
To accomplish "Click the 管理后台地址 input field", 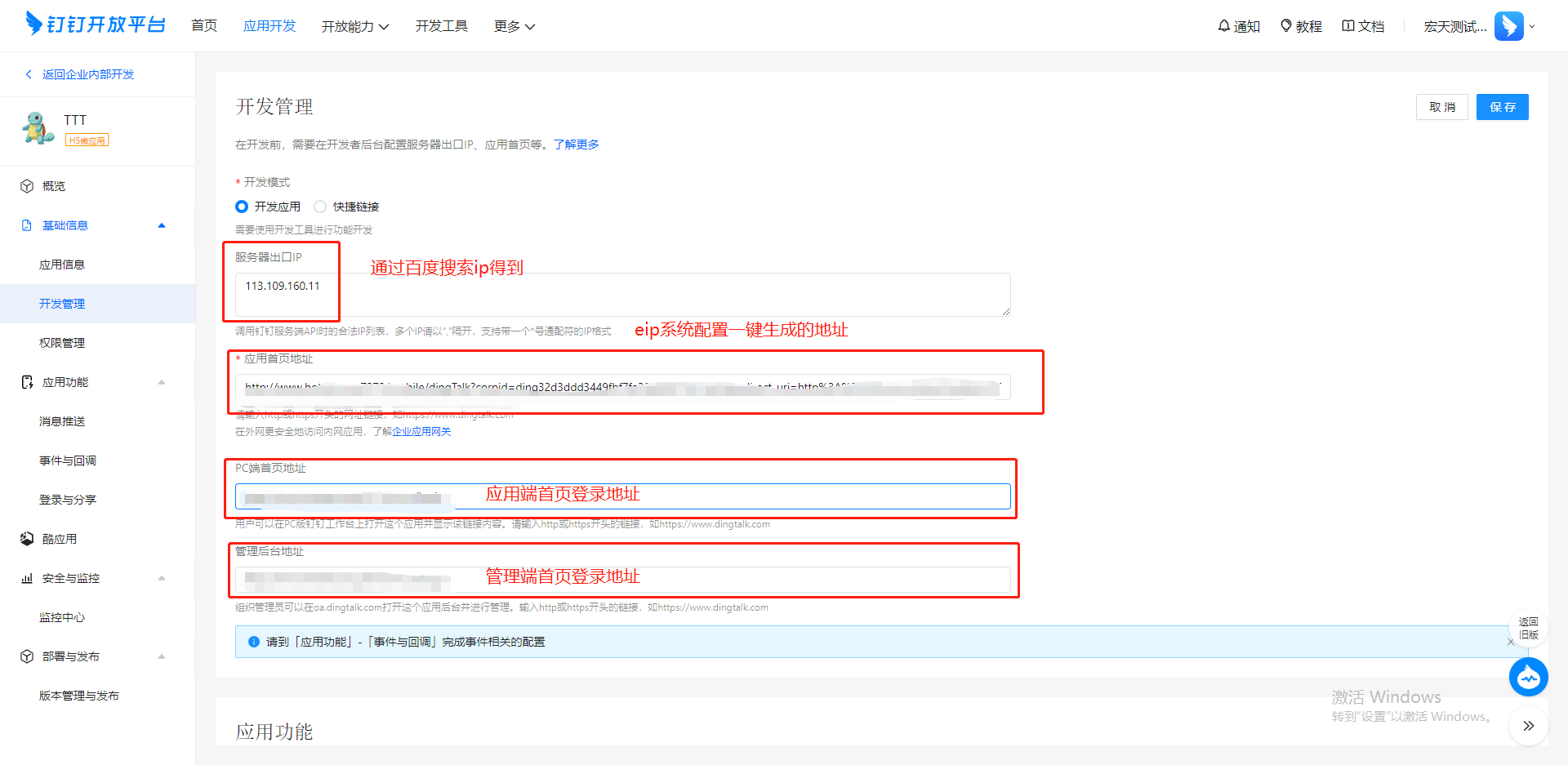I will tap(623, 580).
